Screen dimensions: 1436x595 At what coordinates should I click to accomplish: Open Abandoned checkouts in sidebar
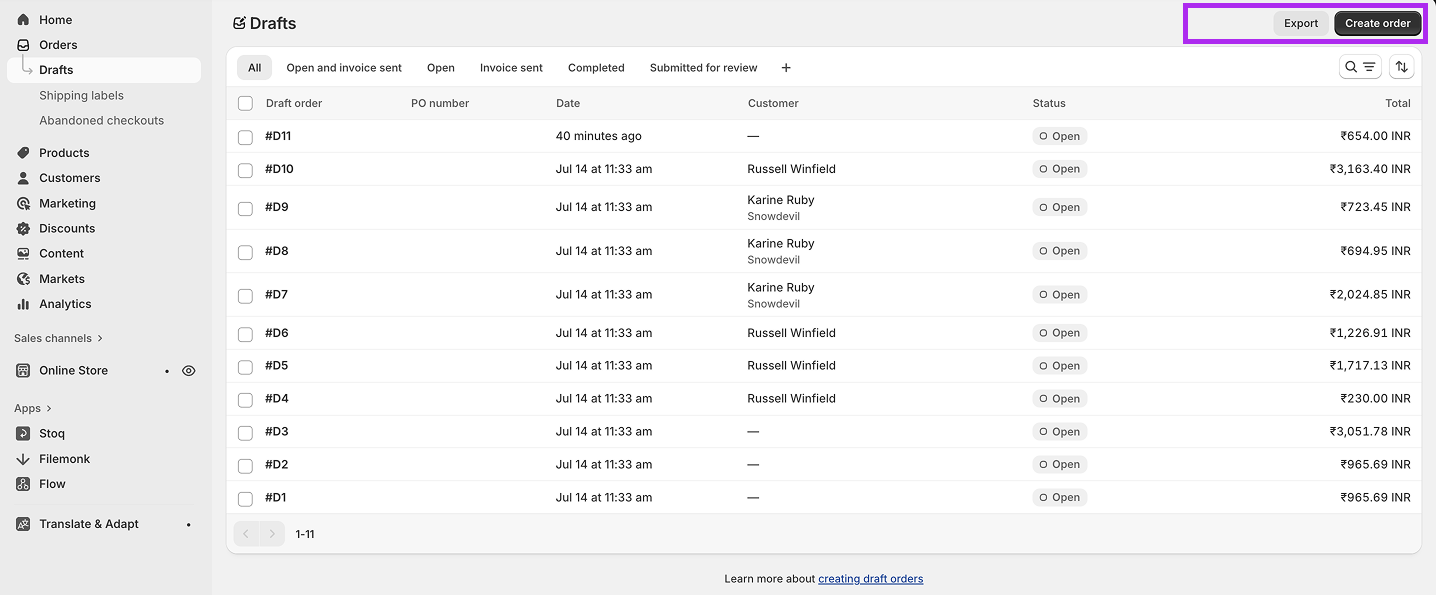point(101,120)
